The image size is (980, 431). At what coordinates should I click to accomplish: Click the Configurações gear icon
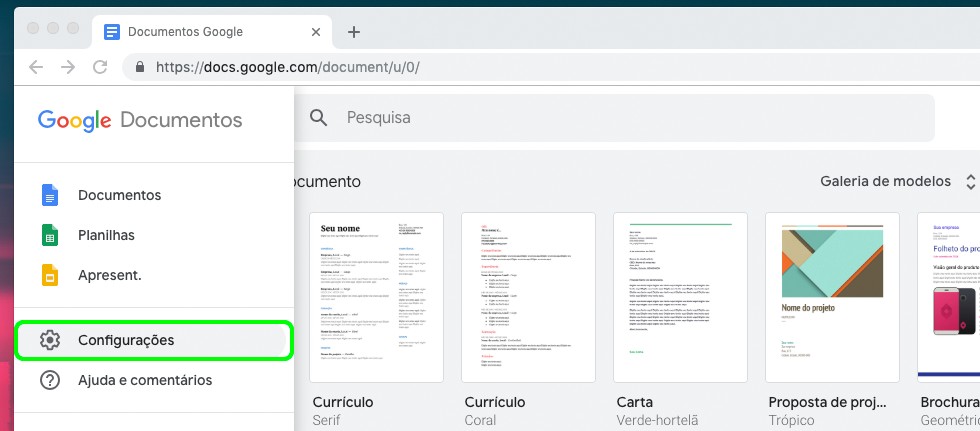click(50, 340)
